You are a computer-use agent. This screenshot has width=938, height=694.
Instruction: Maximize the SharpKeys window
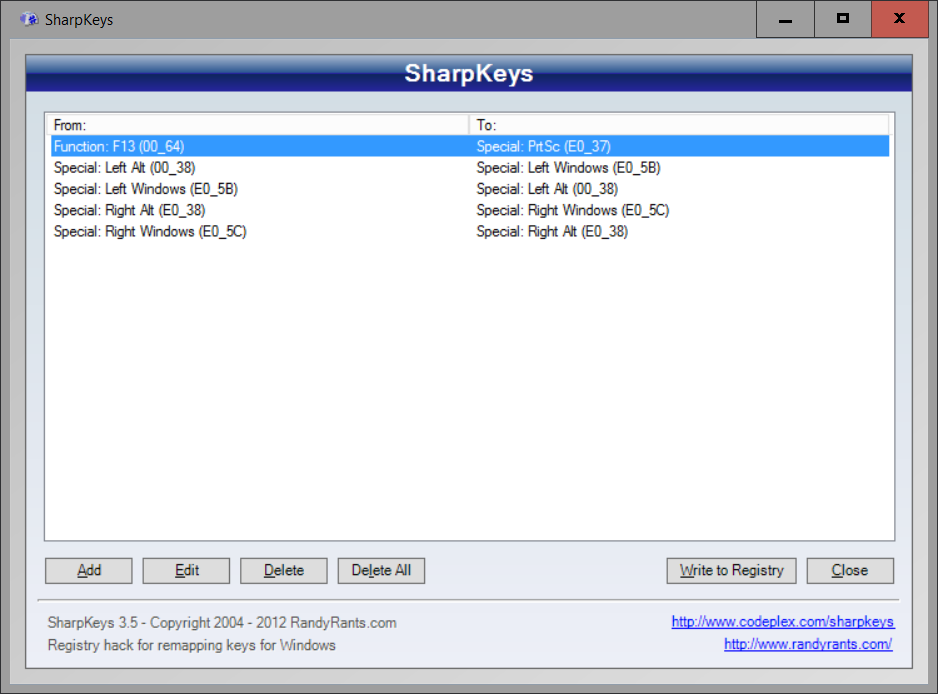(x=842, y=19)
